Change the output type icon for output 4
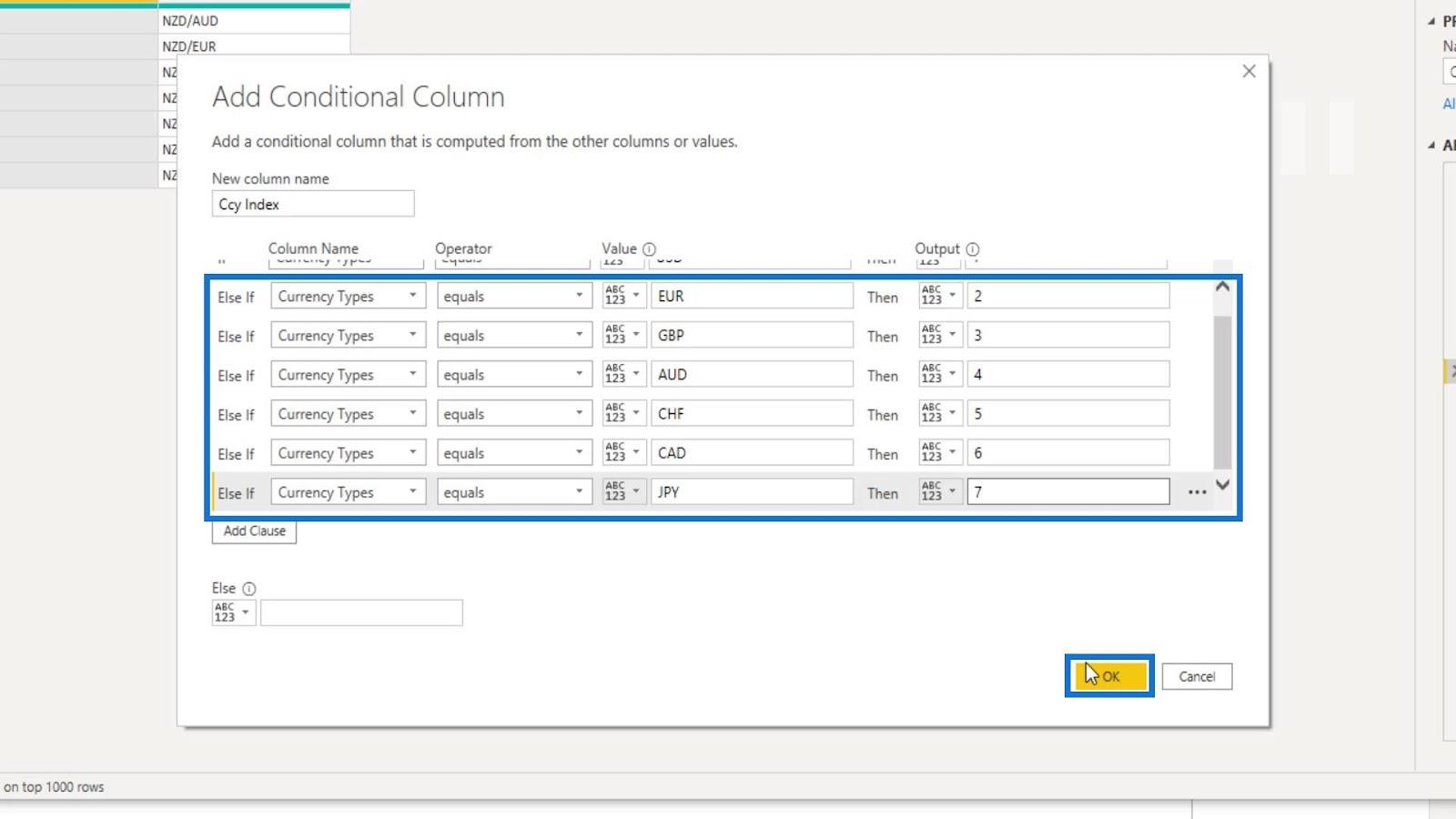 pyautogui.click(x=940, y=374)
